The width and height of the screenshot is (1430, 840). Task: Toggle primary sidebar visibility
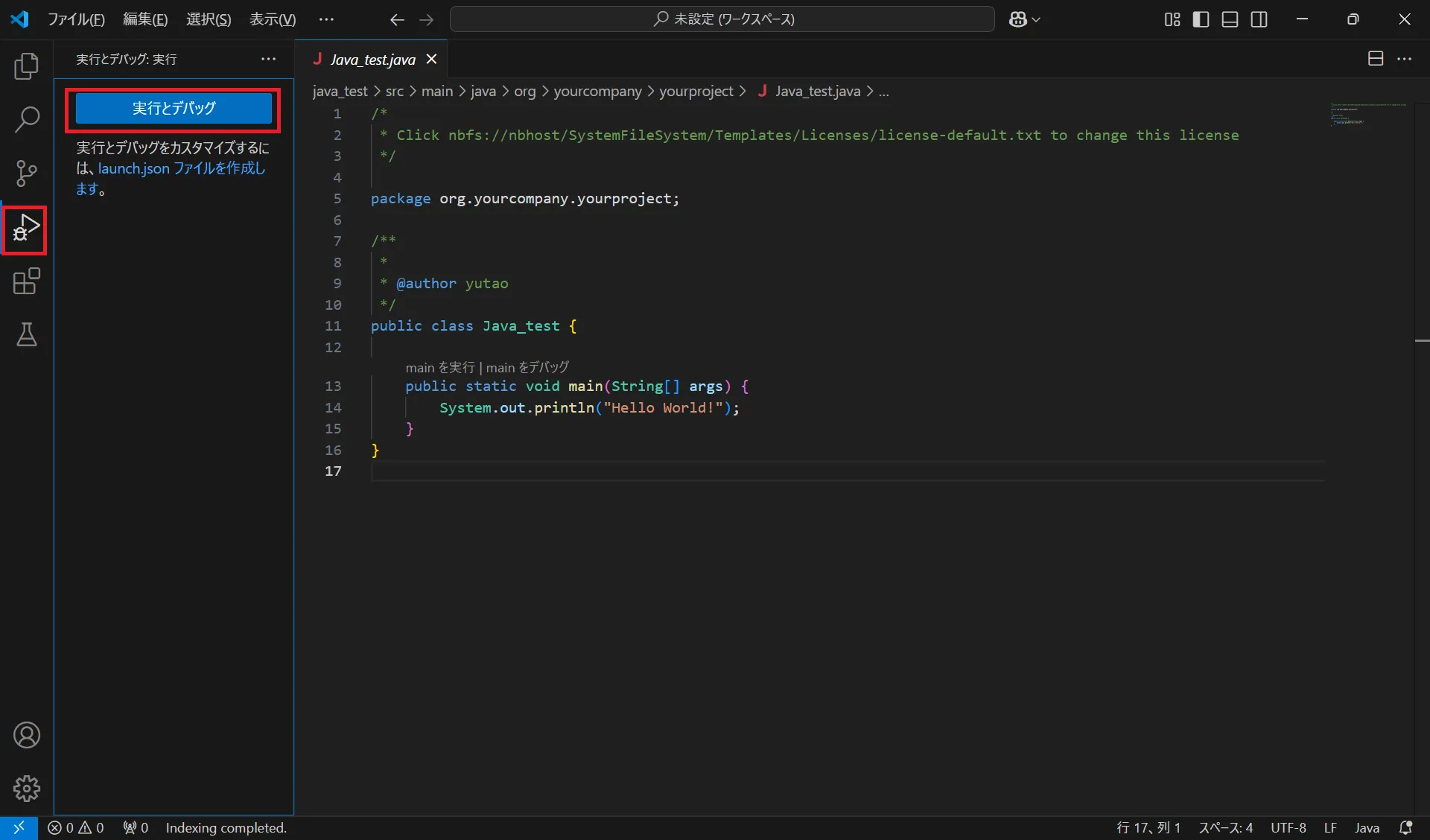(1201, 19)
